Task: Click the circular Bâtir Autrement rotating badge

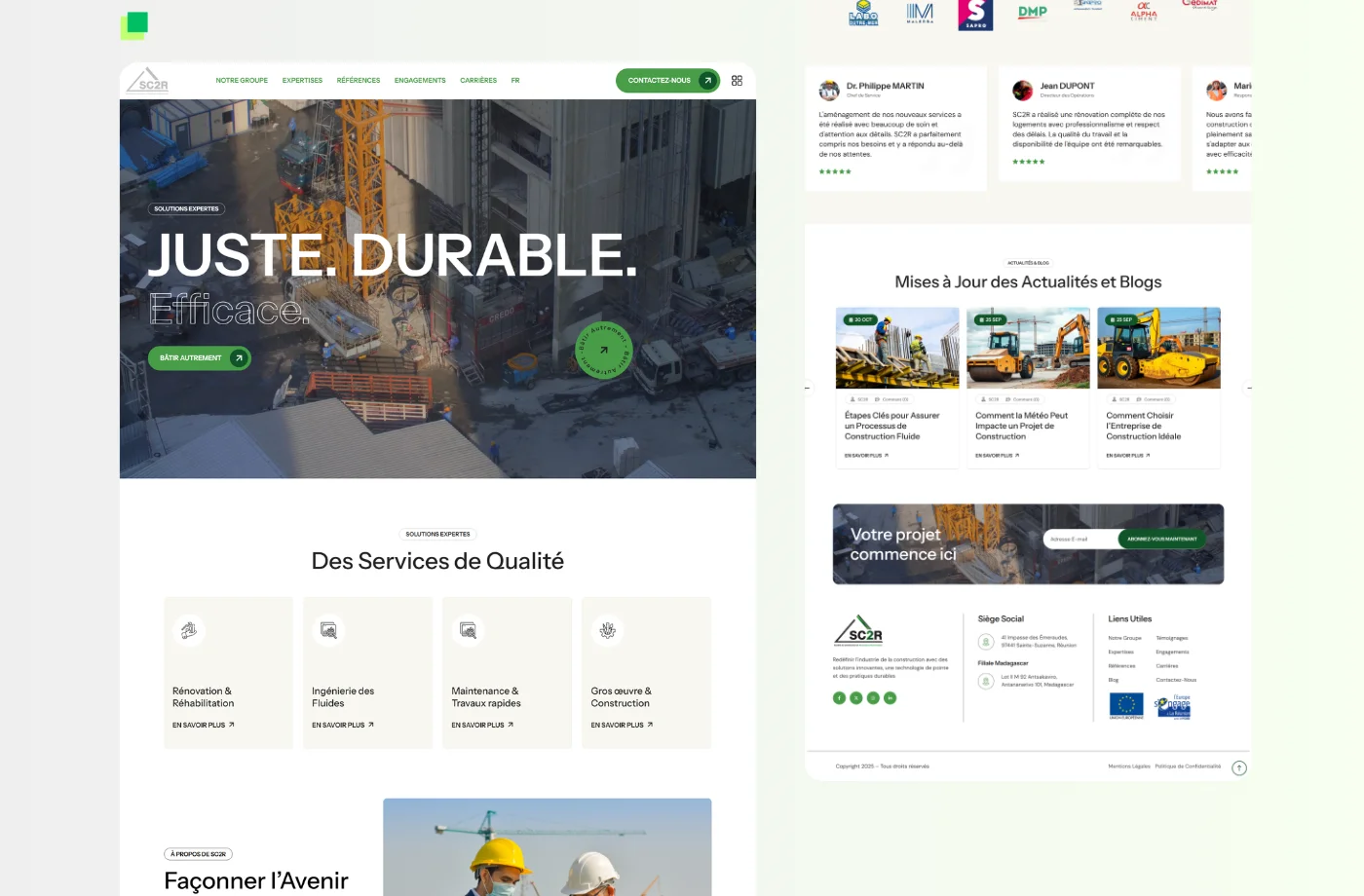Action: tap(603, 351)
